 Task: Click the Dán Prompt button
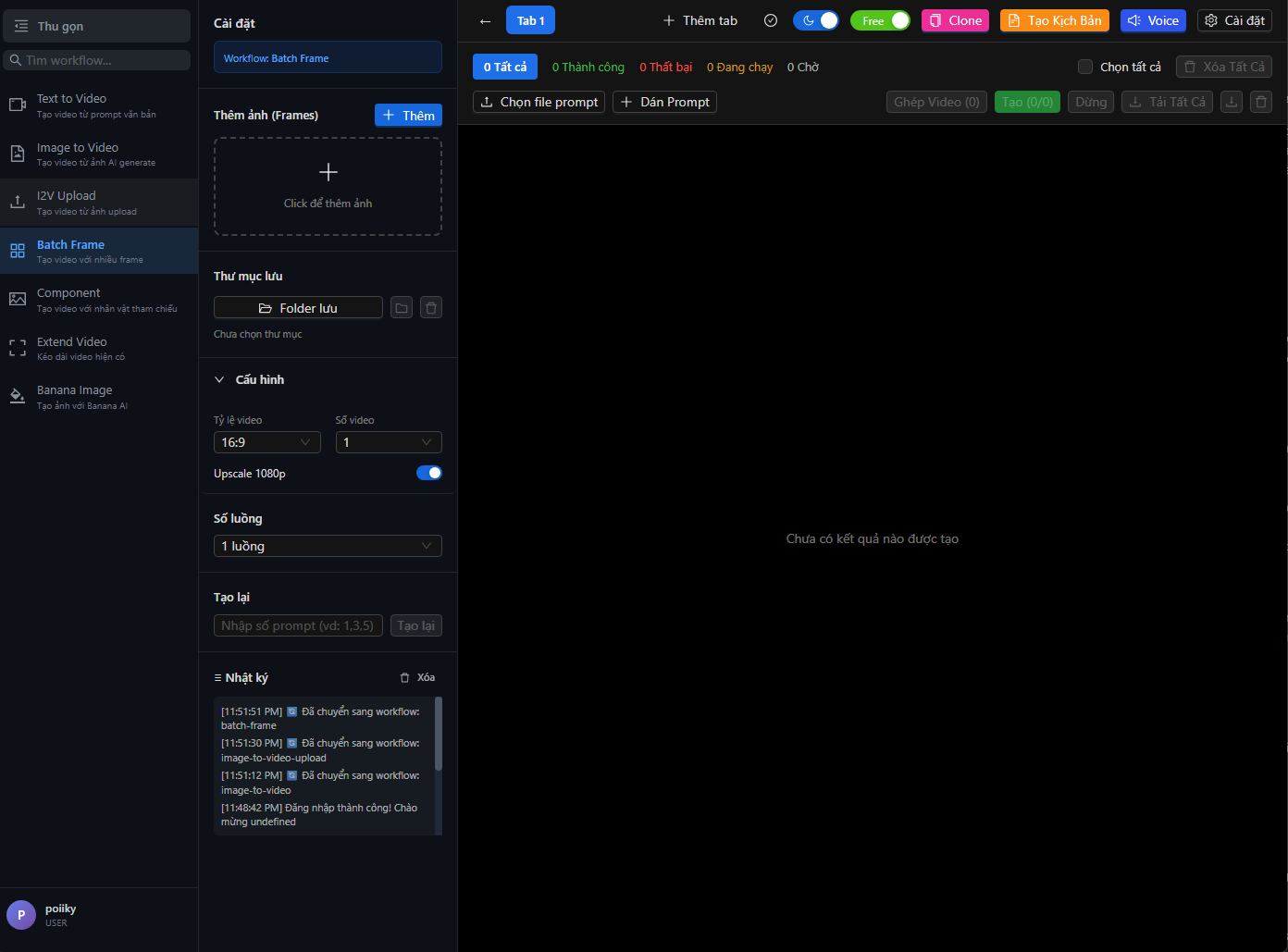pyautogui.click(x=664, y=102)
